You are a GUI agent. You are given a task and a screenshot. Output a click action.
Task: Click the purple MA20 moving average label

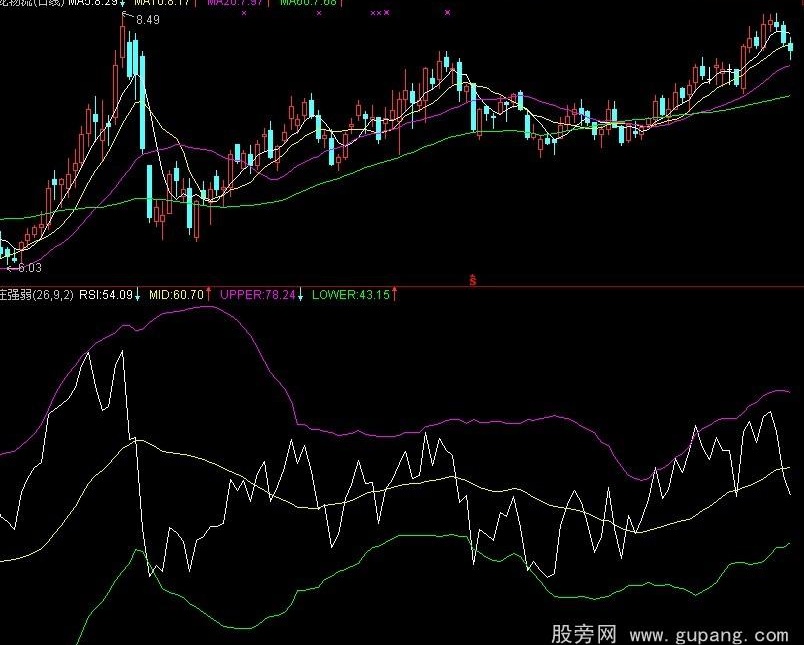[235, 2]
